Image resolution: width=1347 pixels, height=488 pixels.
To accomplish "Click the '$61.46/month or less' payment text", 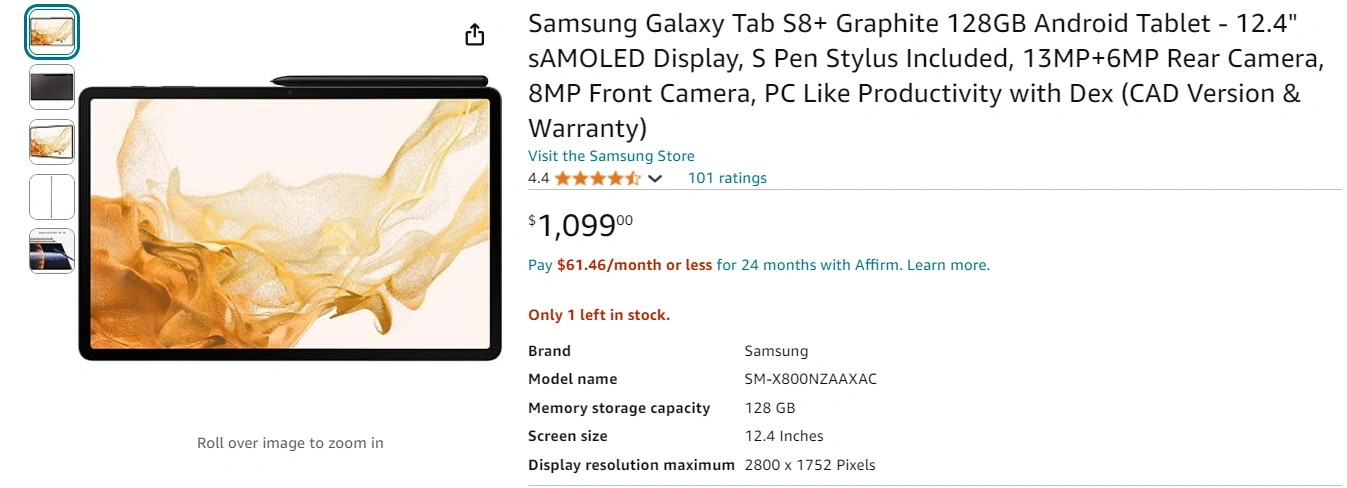I will click(634, 265).
